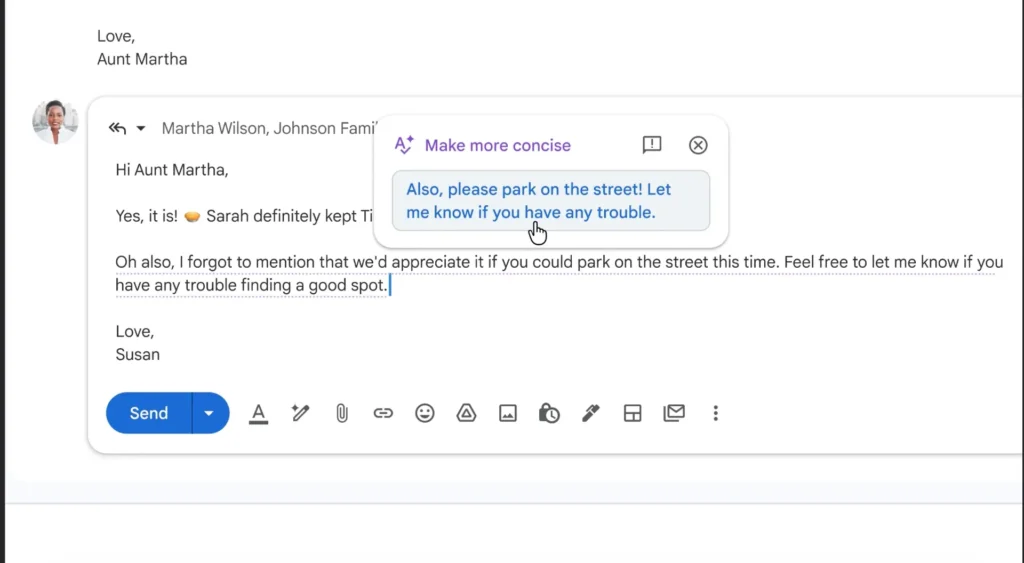Insert signature using the pen icon
This screenshot has height=563, width=1024.
click(x=591, y=413)
